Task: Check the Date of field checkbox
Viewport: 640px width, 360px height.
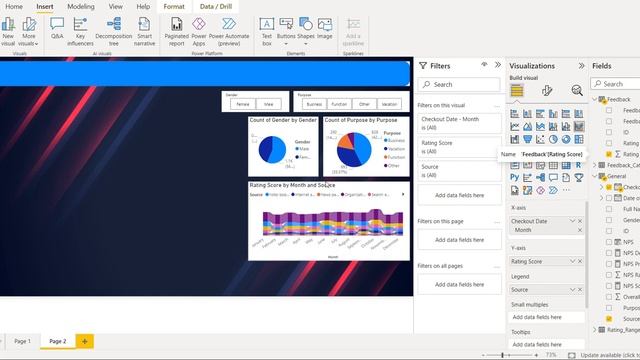Action: [x=609, y=198]
